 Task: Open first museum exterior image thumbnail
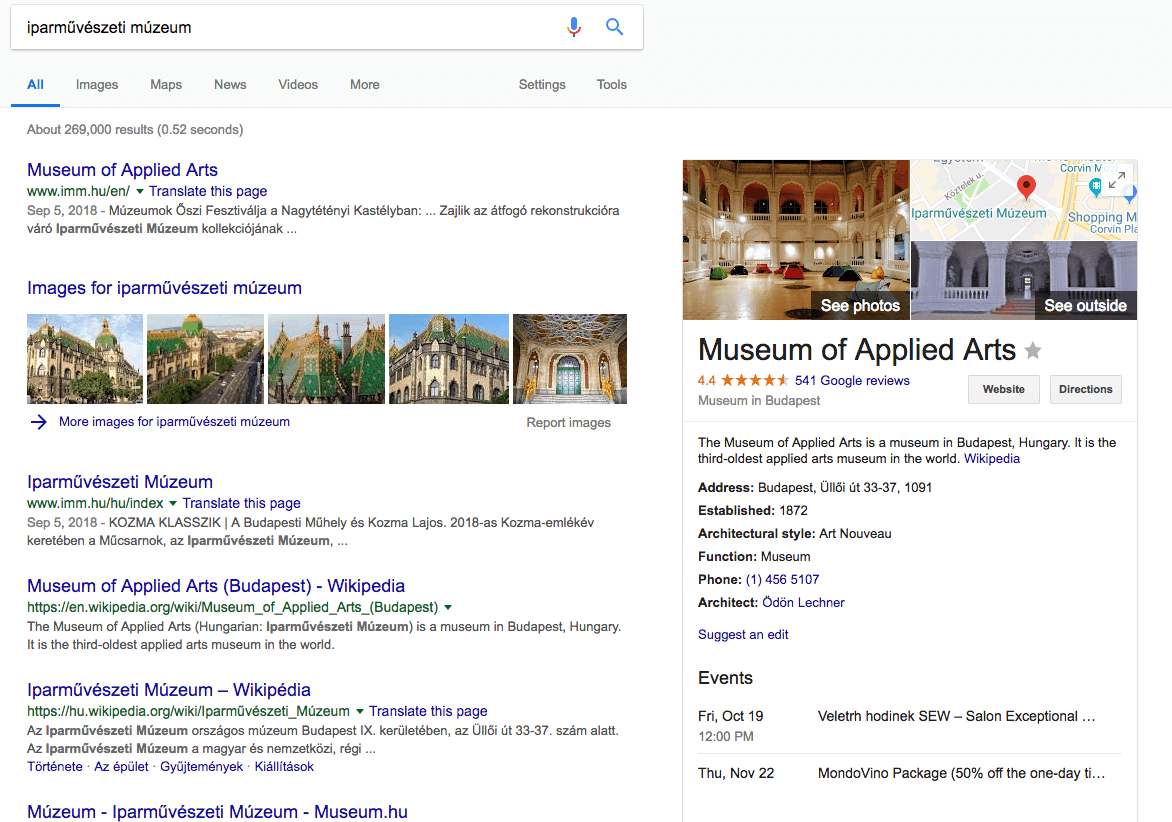(x=84, y=359)
